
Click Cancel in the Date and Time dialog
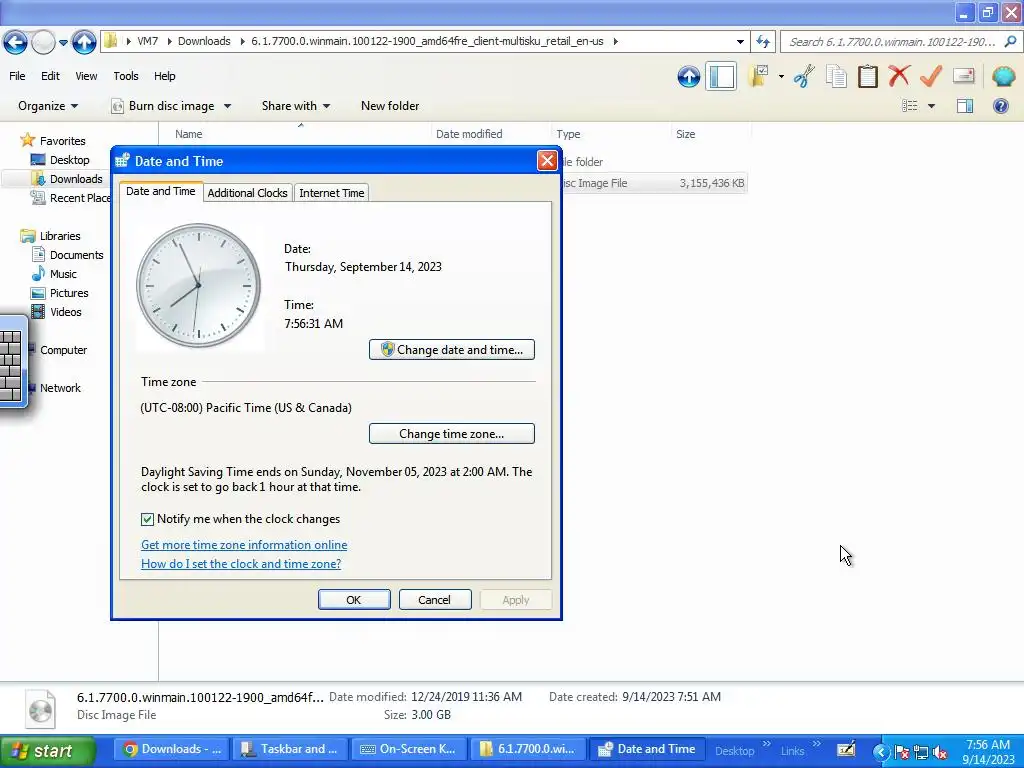point(435,600)
